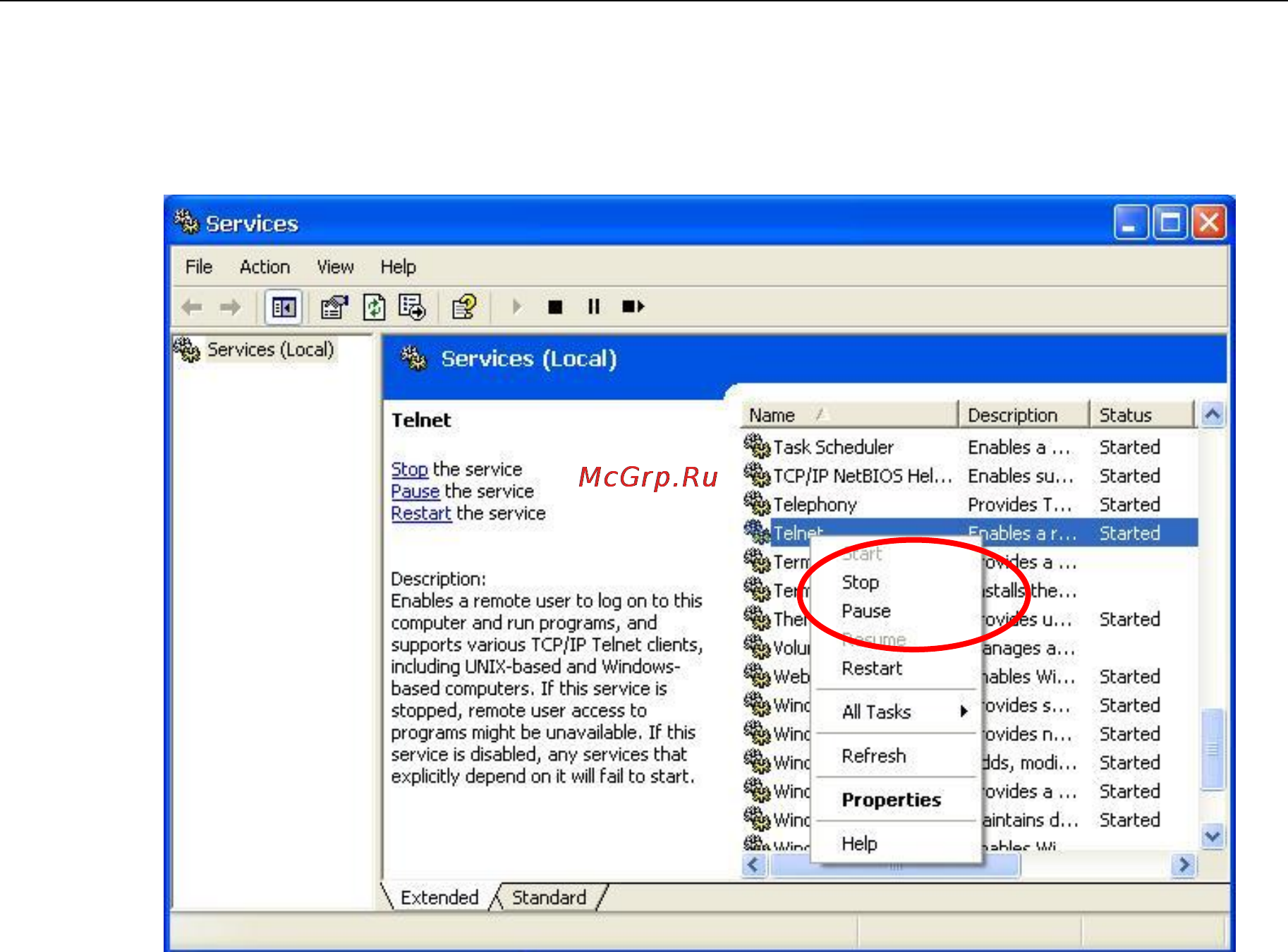The height and width of the screenshot is (952, 1288).
Task: Open the Properties toolbar icon
Action: pyautogui.click(x=334, y=307)
